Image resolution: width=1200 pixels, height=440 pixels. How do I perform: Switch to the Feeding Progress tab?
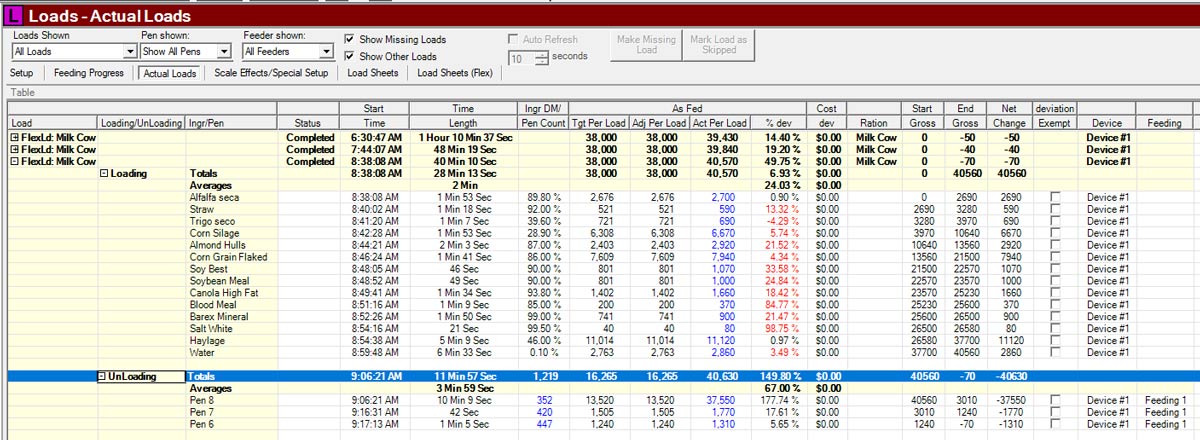pos(89,73)
